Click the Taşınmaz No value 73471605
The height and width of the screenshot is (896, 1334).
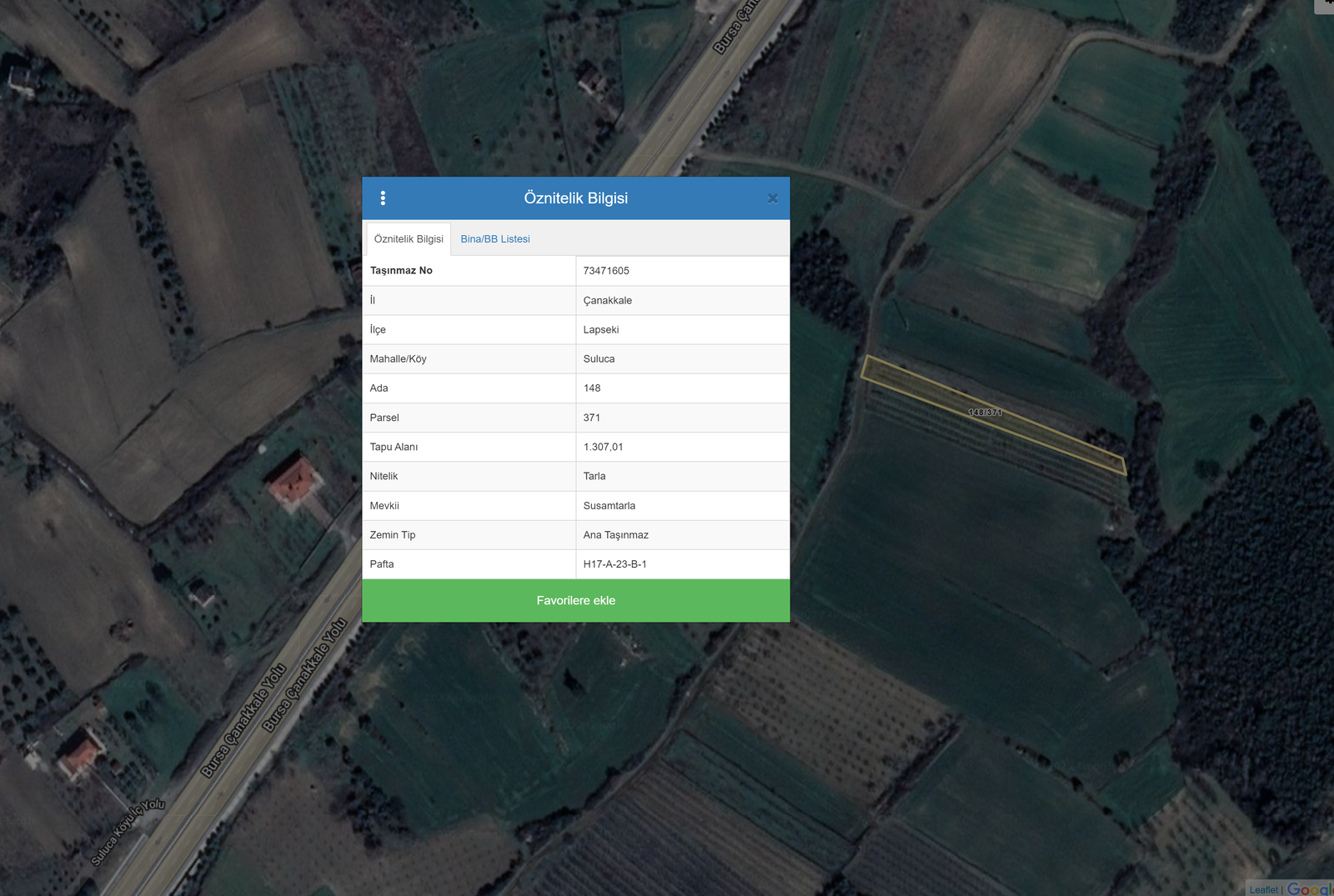[606, 271]
